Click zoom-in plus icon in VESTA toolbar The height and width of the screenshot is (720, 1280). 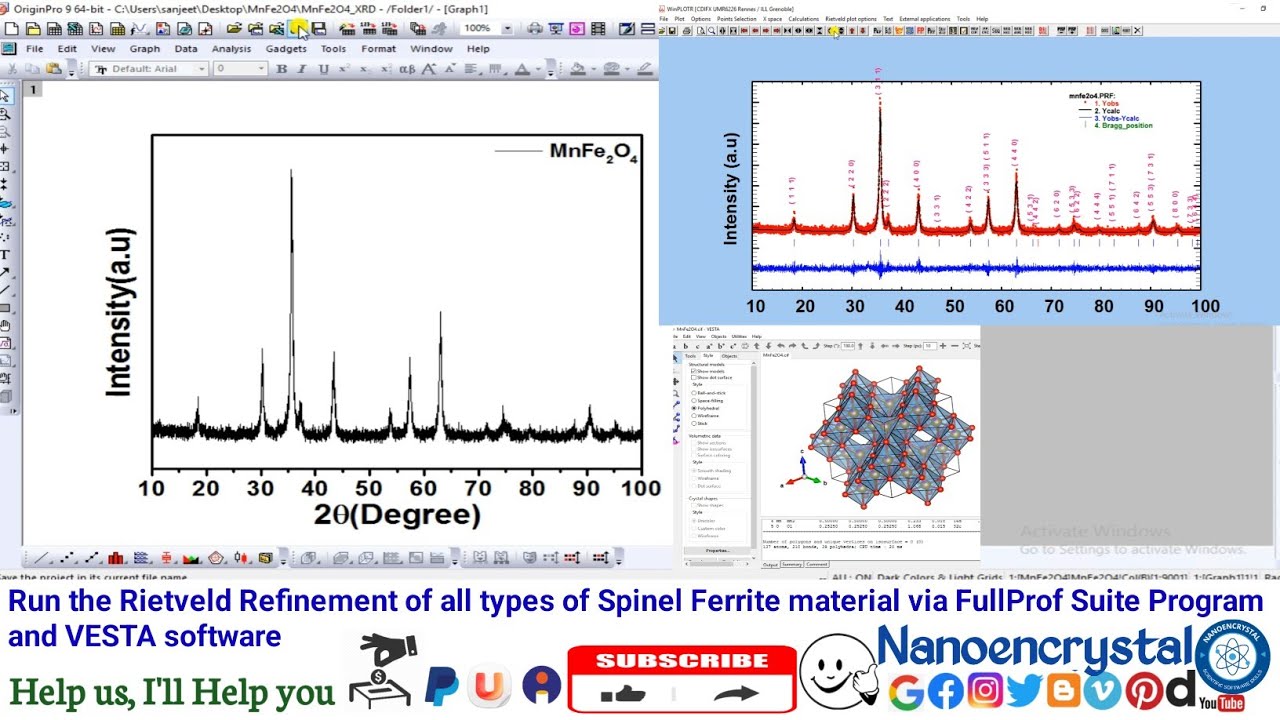[943, 346]
